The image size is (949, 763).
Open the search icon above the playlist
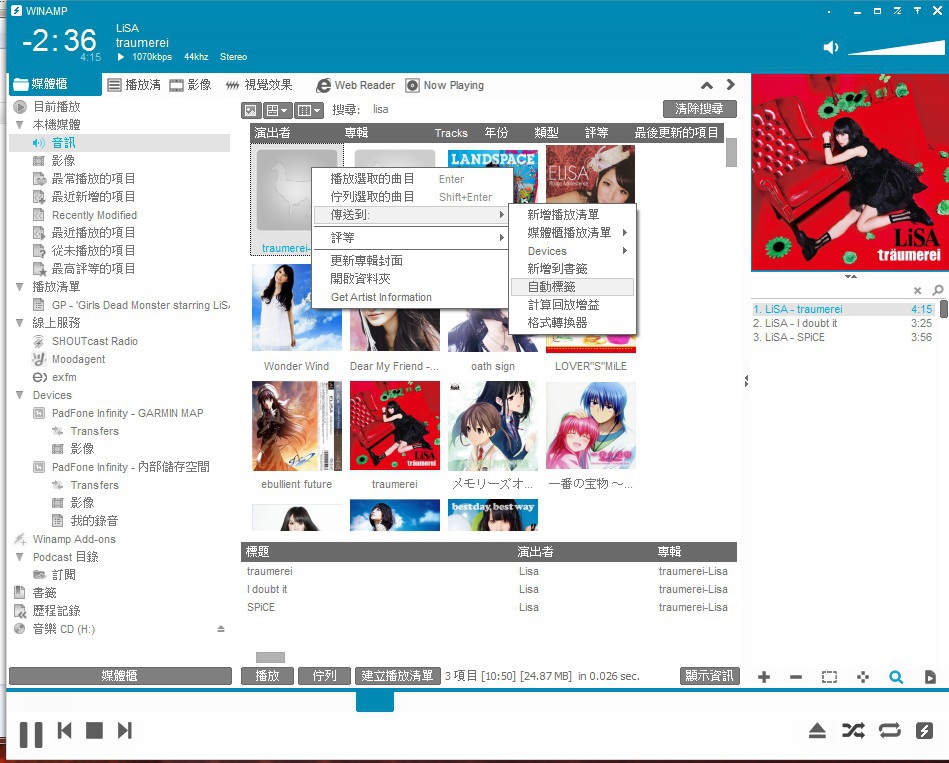coord(938,290)
